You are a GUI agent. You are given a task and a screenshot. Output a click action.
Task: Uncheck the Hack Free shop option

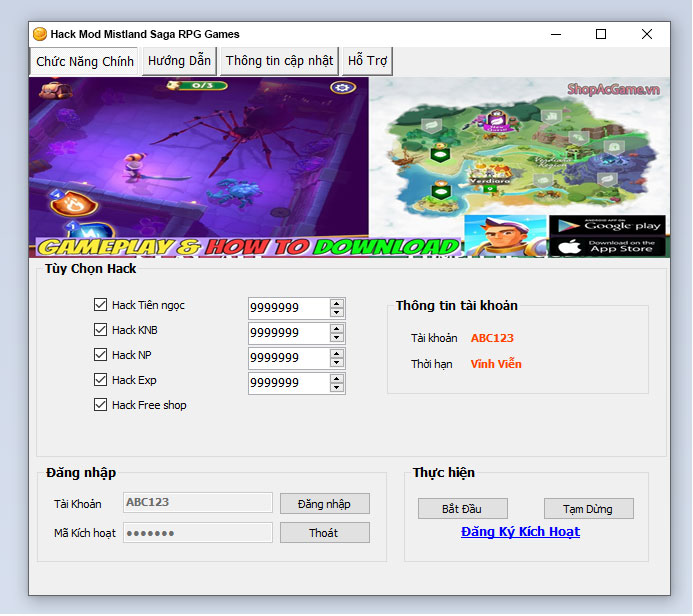click(x=100, y=405)
